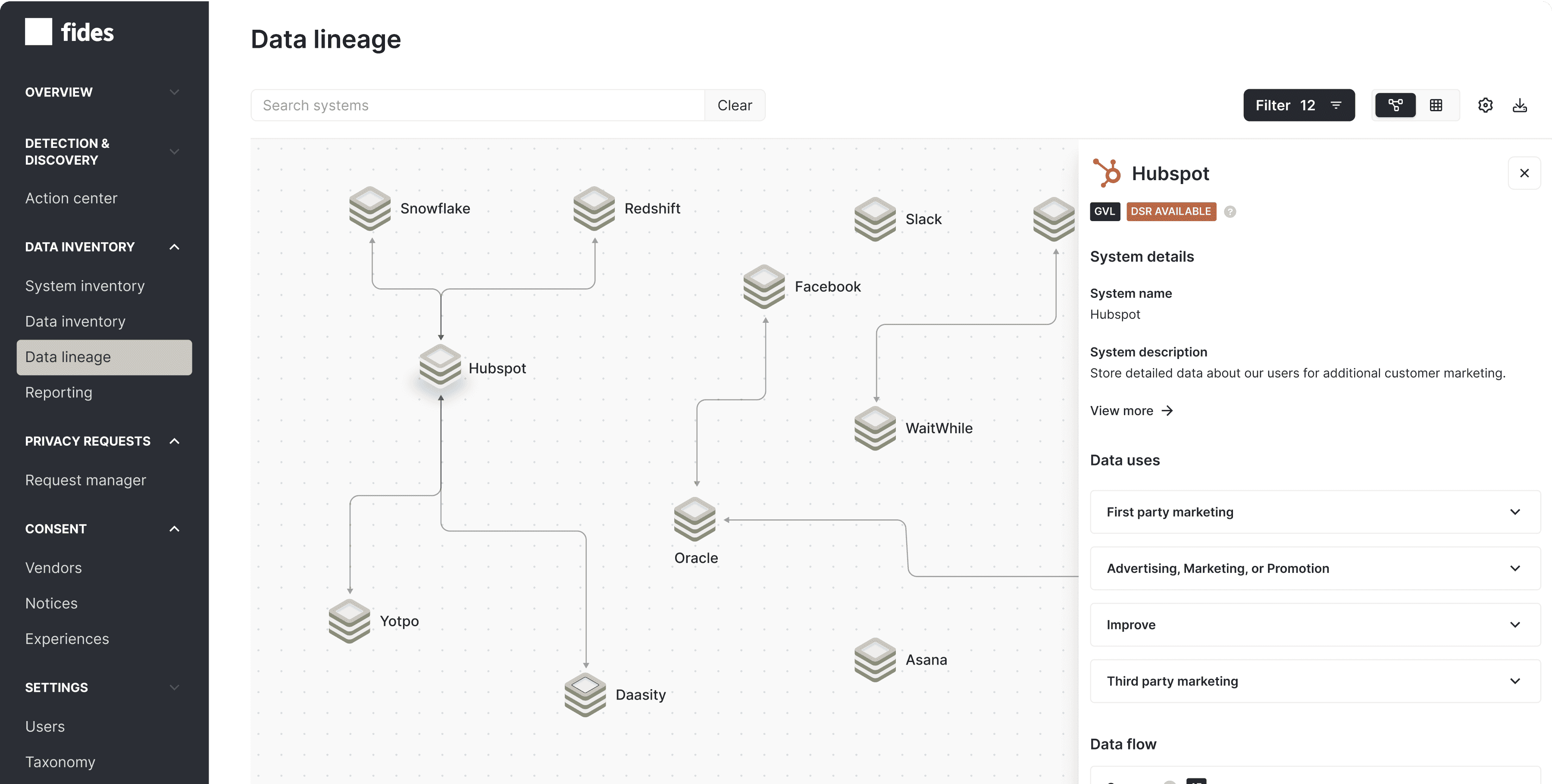Open System inventory page
This screenshot has height=784, width=1552.
pyautogui.click(x=85, y=286)
